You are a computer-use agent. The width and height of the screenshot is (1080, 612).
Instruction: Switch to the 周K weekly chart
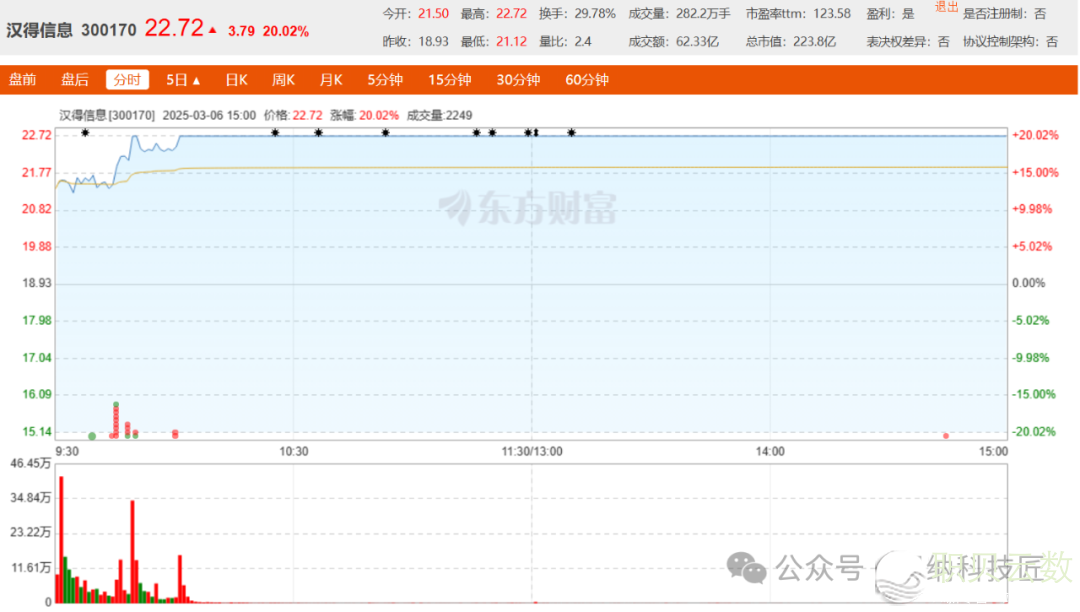283,80
